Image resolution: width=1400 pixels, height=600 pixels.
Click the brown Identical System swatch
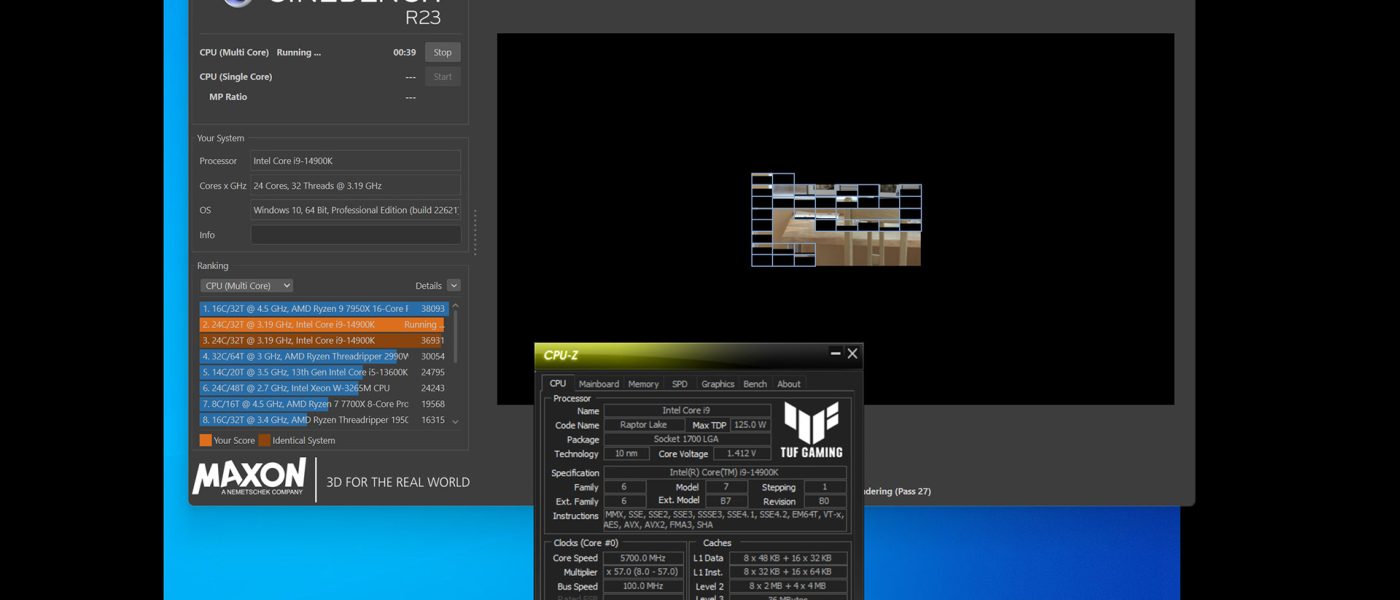pos(265,440)
